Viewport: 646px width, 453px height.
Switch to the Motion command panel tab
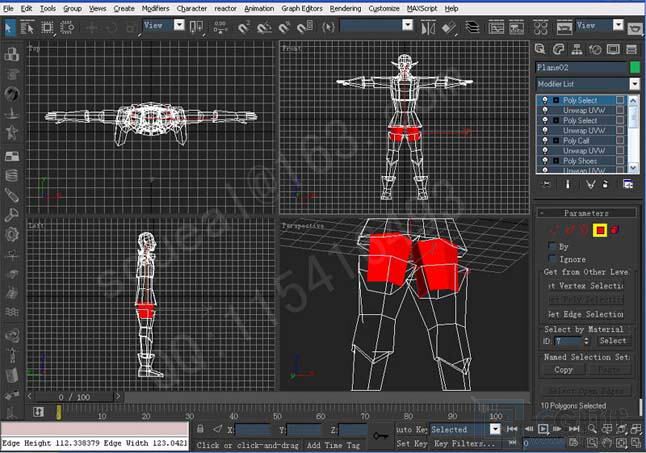click(595, 49)
